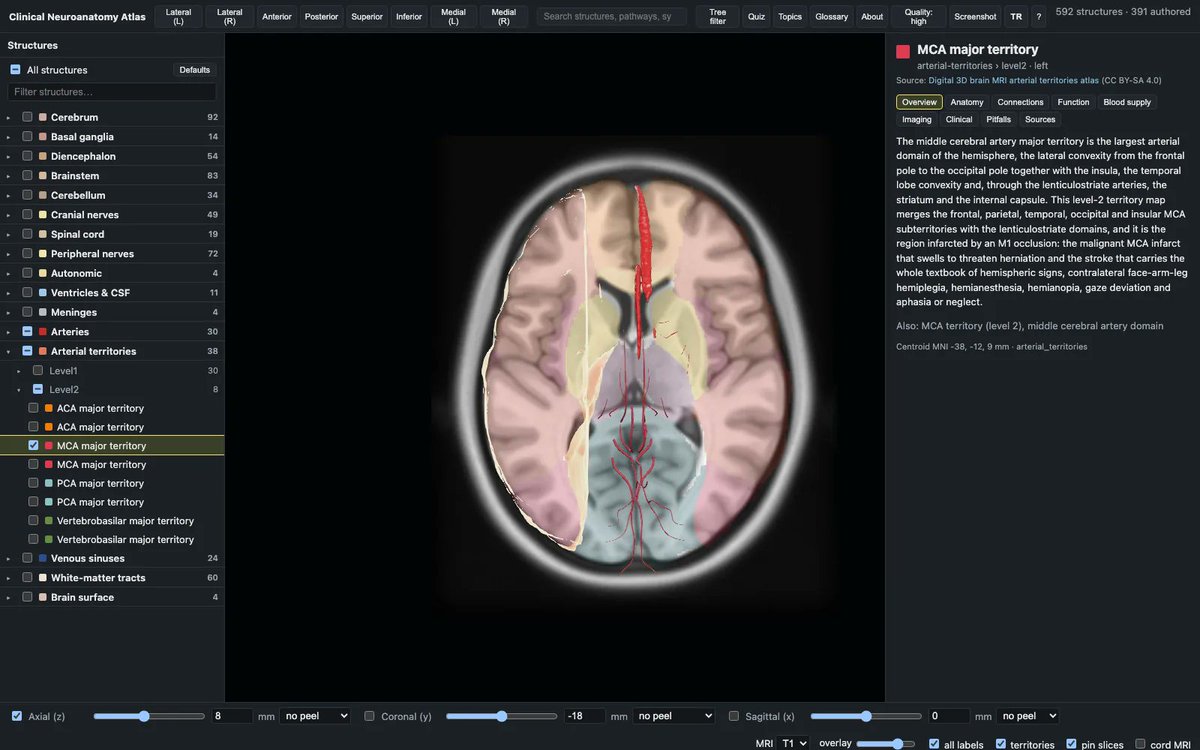Switch to the Connections tab
Image resolution: width=1200 pixels, height=750 pixels.
click(x=1021, y=102)
